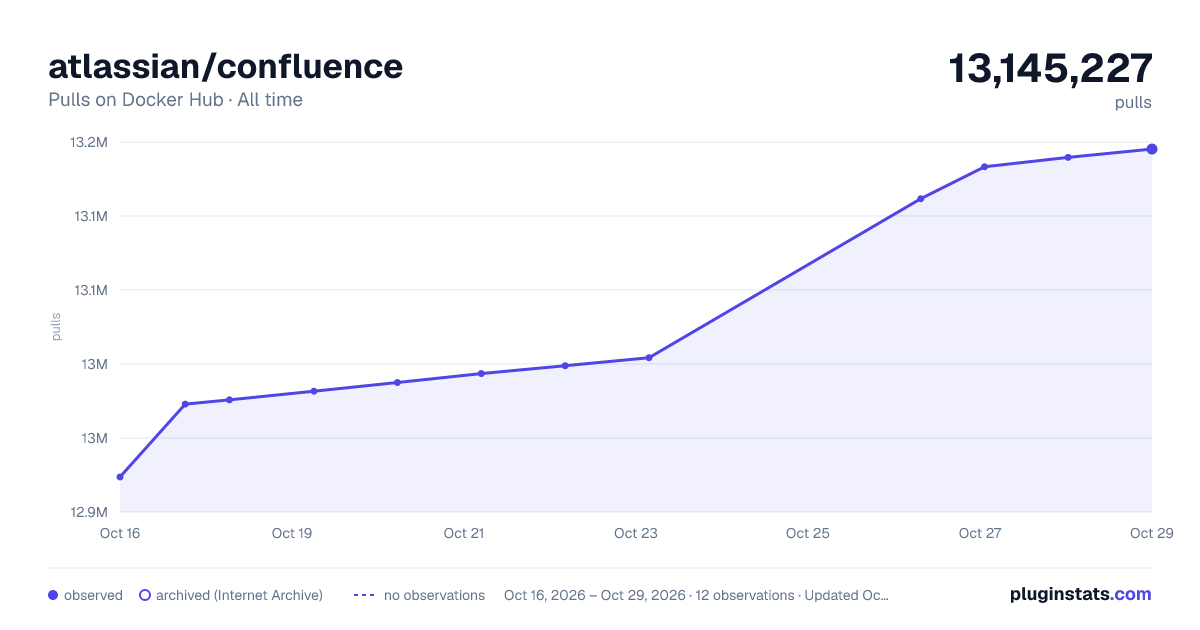The height and width of the screenshot is (630, 1200).
Task: Click the 'no observations' legend label
Action: (x=434, y=595)
